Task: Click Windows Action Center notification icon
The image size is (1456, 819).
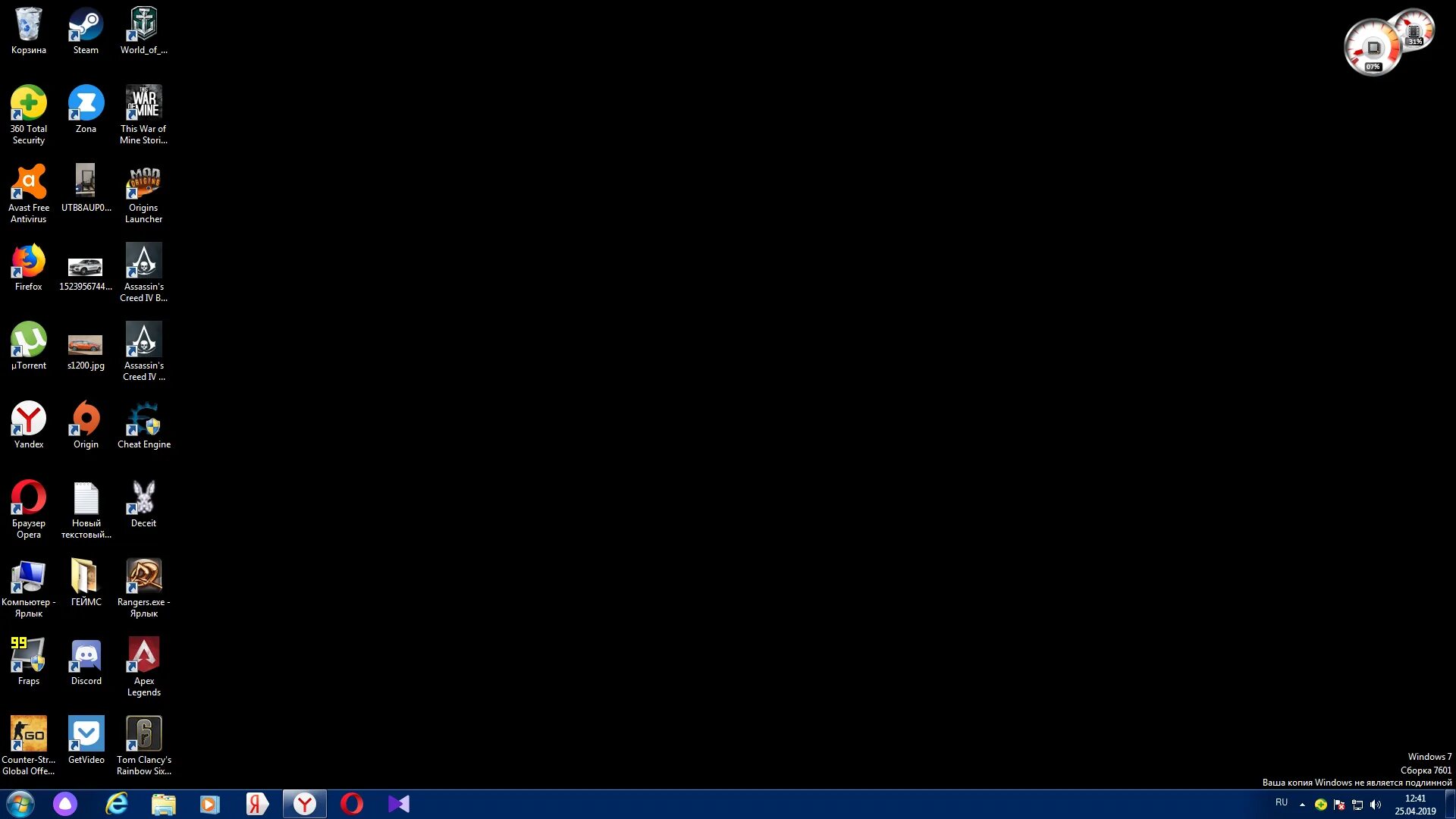Action: [x=1339, y=803]
